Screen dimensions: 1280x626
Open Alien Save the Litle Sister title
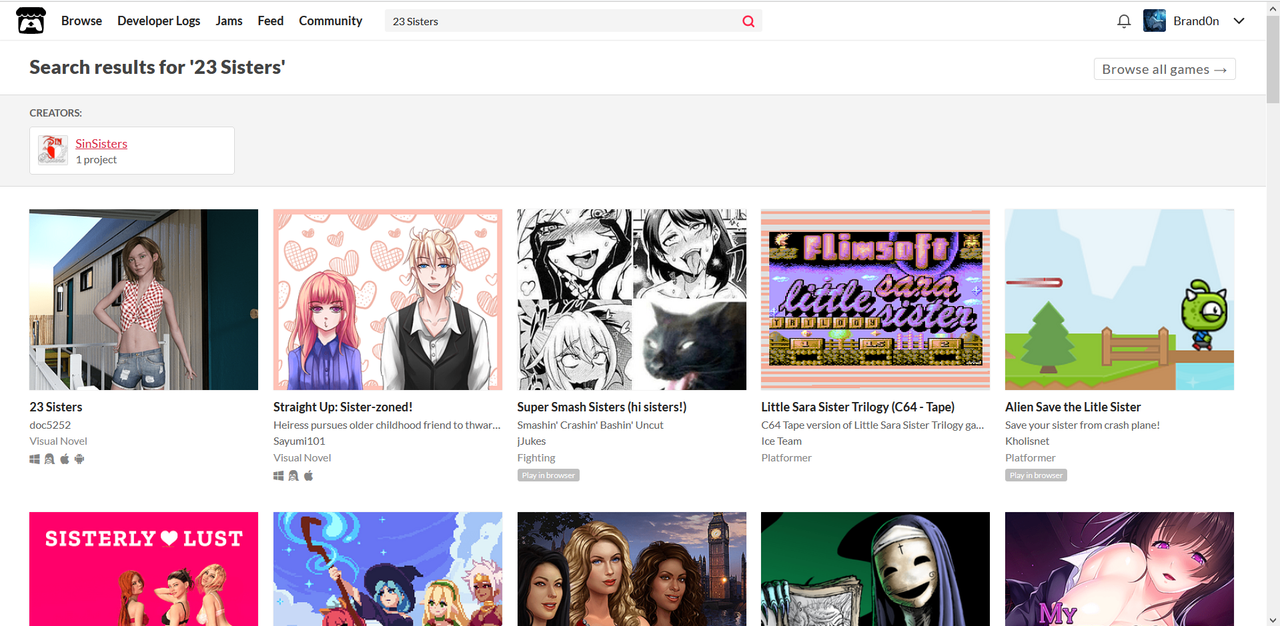tap(1073, 407)
